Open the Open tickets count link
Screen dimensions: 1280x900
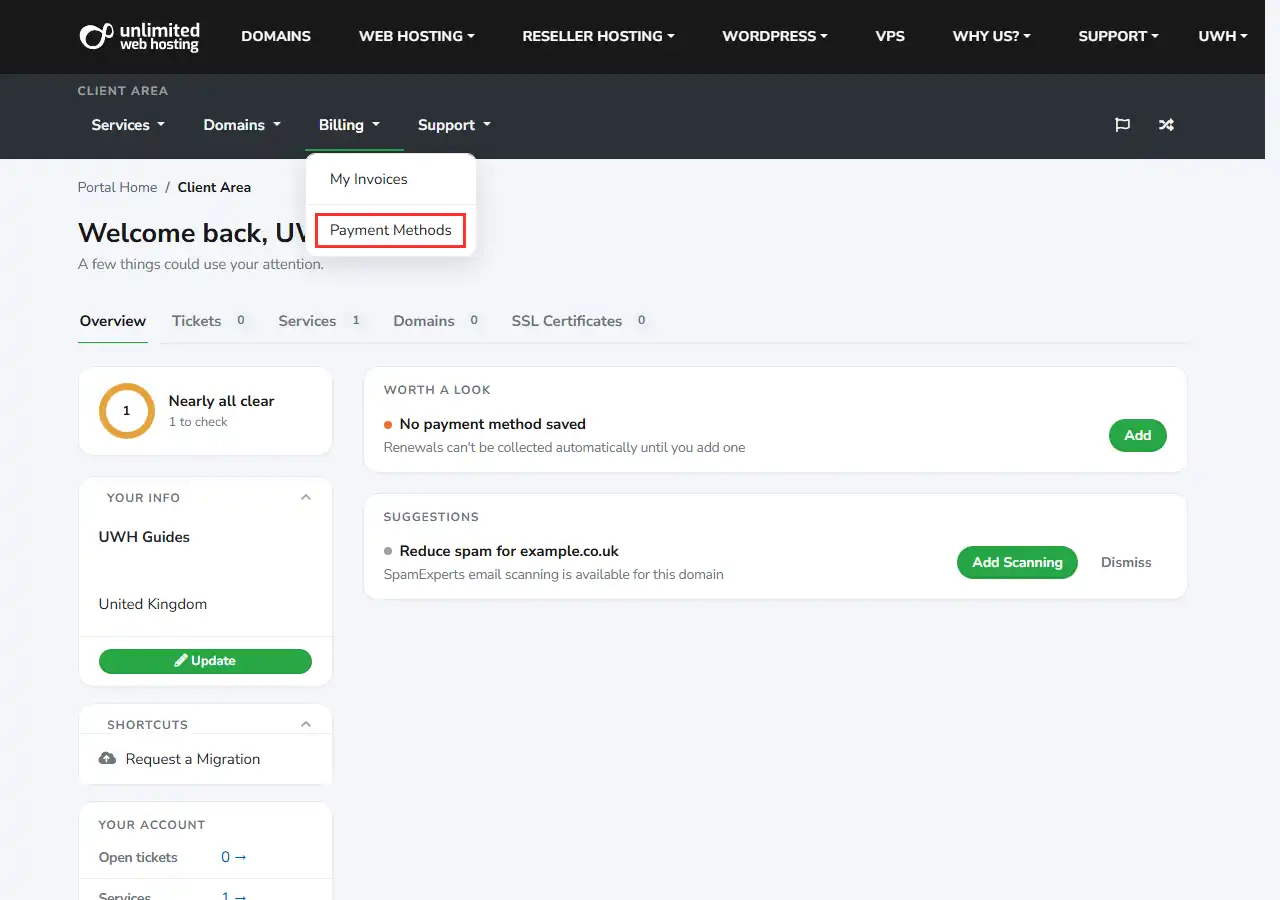click(x=234, y=857)
